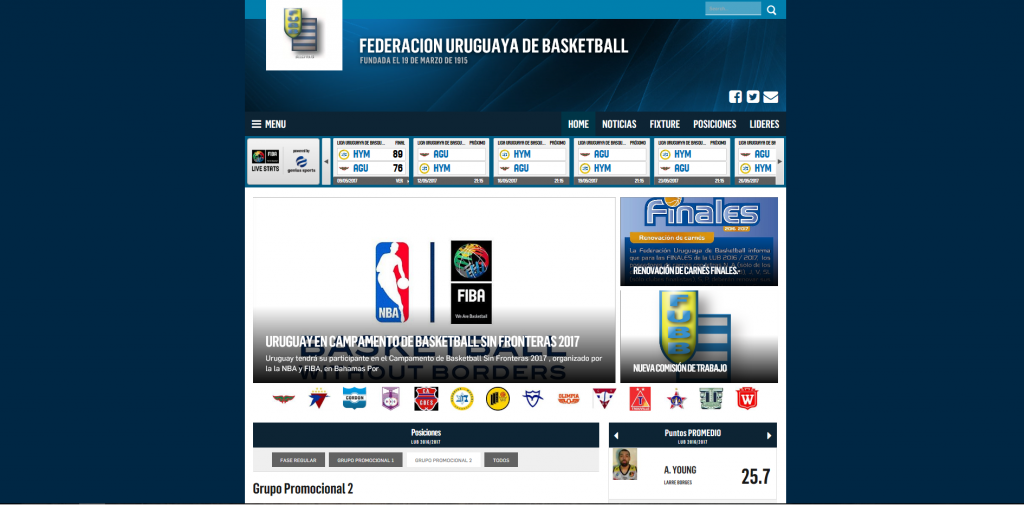This screenshot has height=506, width=1024.
Task: Open the hamburger MENU button
Action: [268, 124]
